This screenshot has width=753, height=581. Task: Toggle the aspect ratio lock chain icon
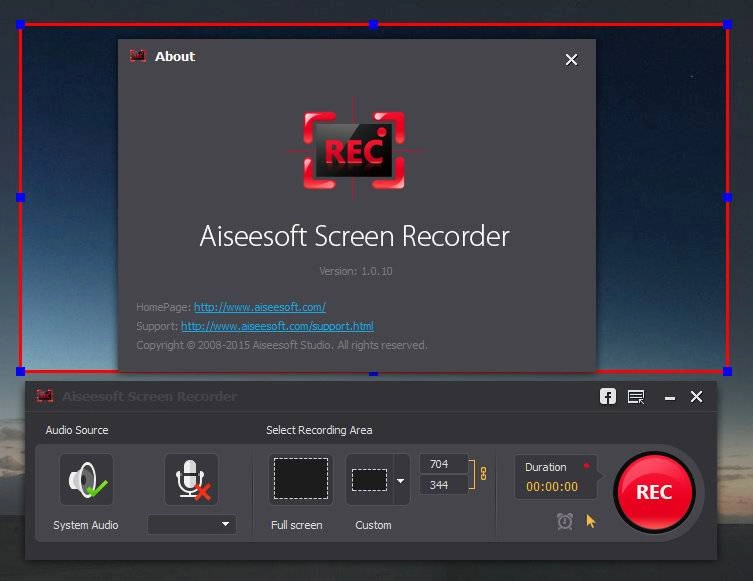[483, 474]
